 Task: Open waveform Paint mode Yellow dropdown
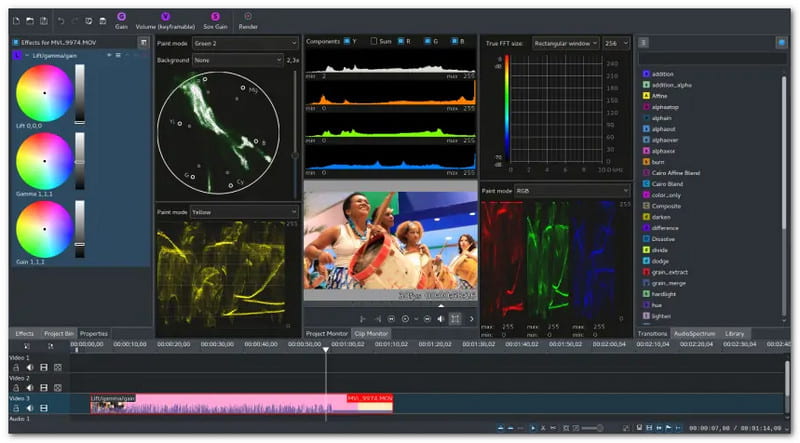(x=244, y=212)
